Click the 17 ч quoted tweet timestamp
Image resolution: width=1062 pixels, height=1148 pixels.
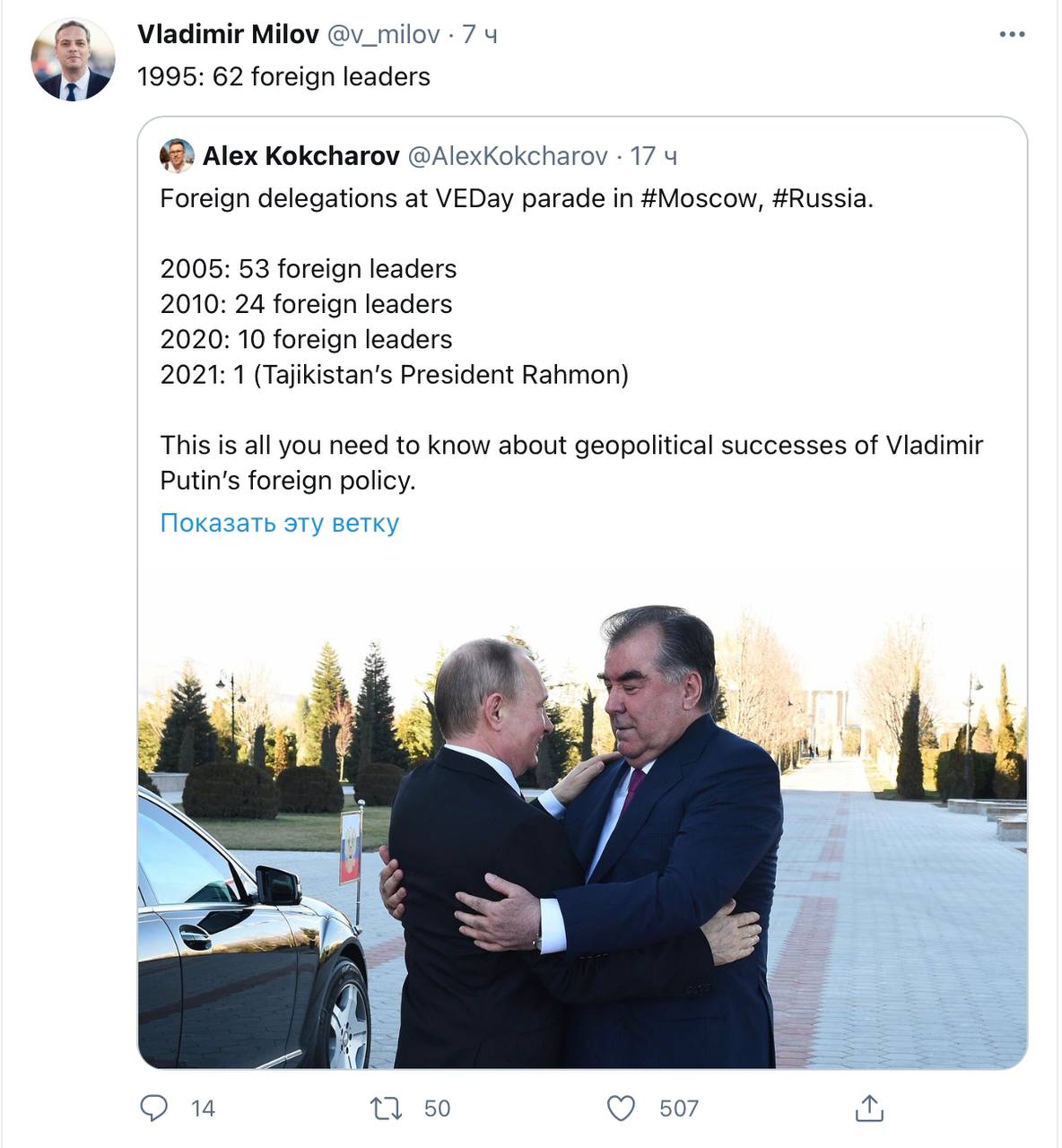click(653, 156)
